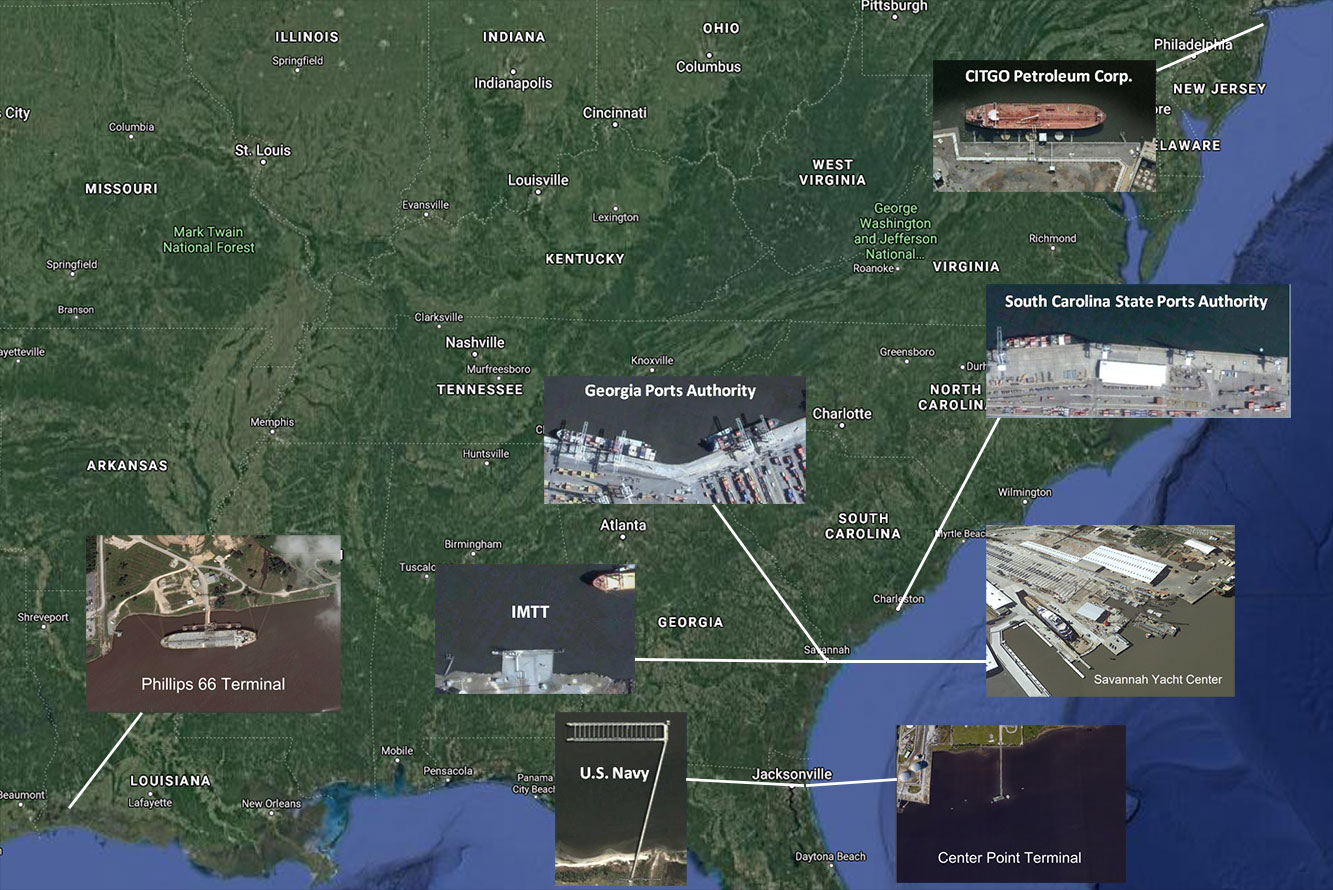Select the Philadelphia label
Viewport: 1333px width, 890px height.
click(1193, 44)
